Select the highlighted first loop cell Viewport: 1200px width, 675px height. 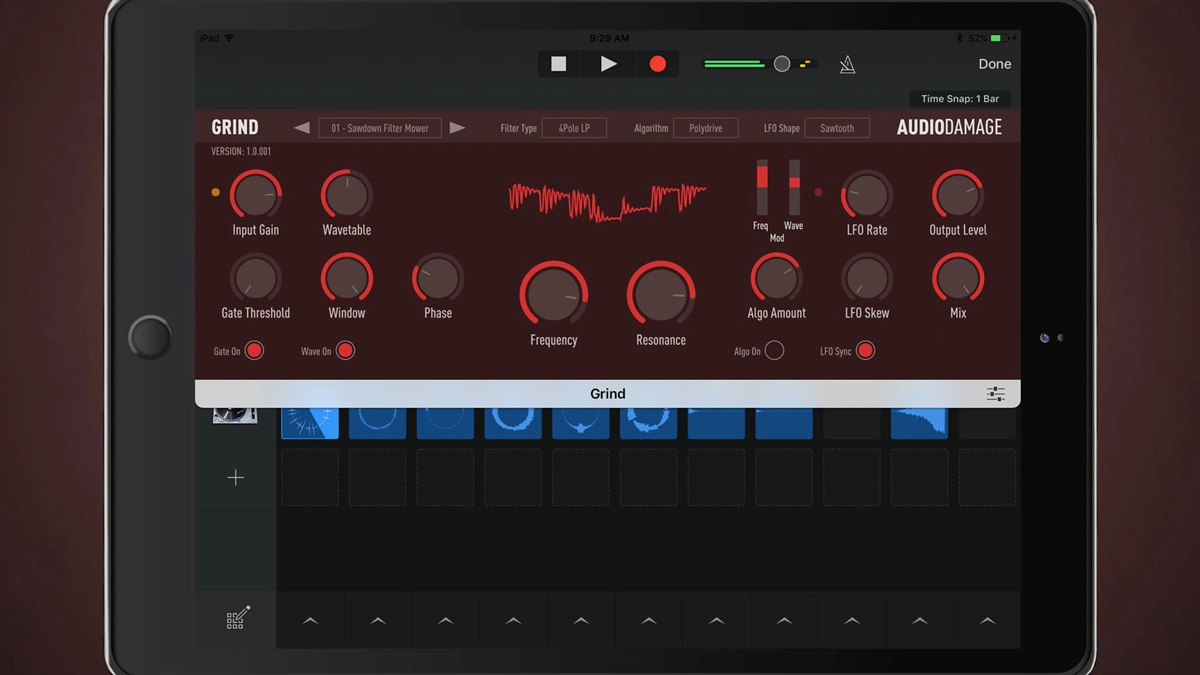(310, 422)
